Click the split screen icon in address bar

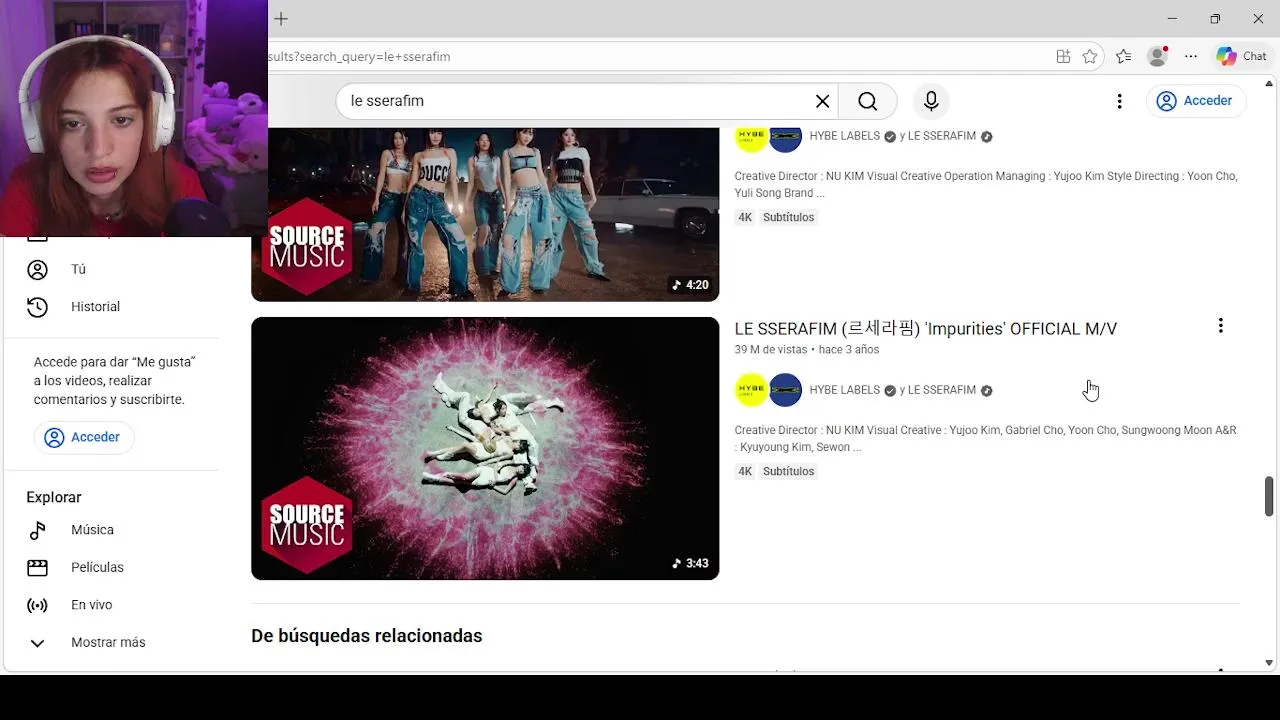tap(1063, 57)
